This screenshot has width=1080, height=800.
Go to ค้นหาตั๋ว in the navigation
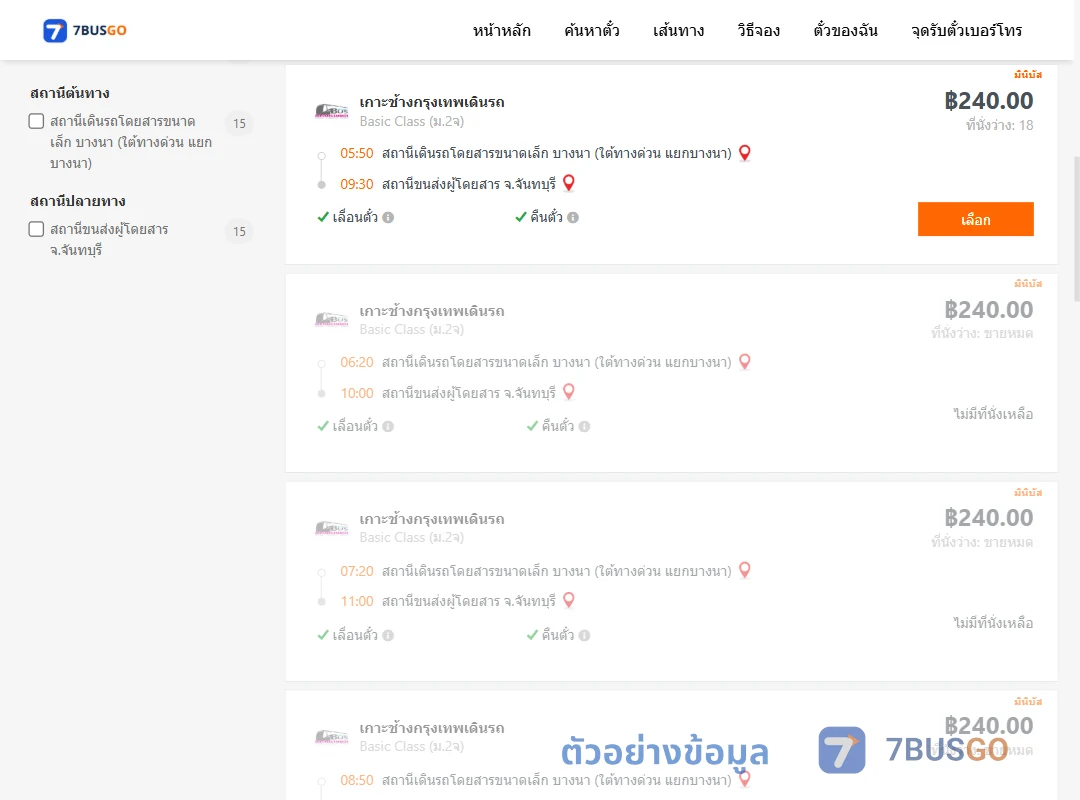click(x=592, y=30)
